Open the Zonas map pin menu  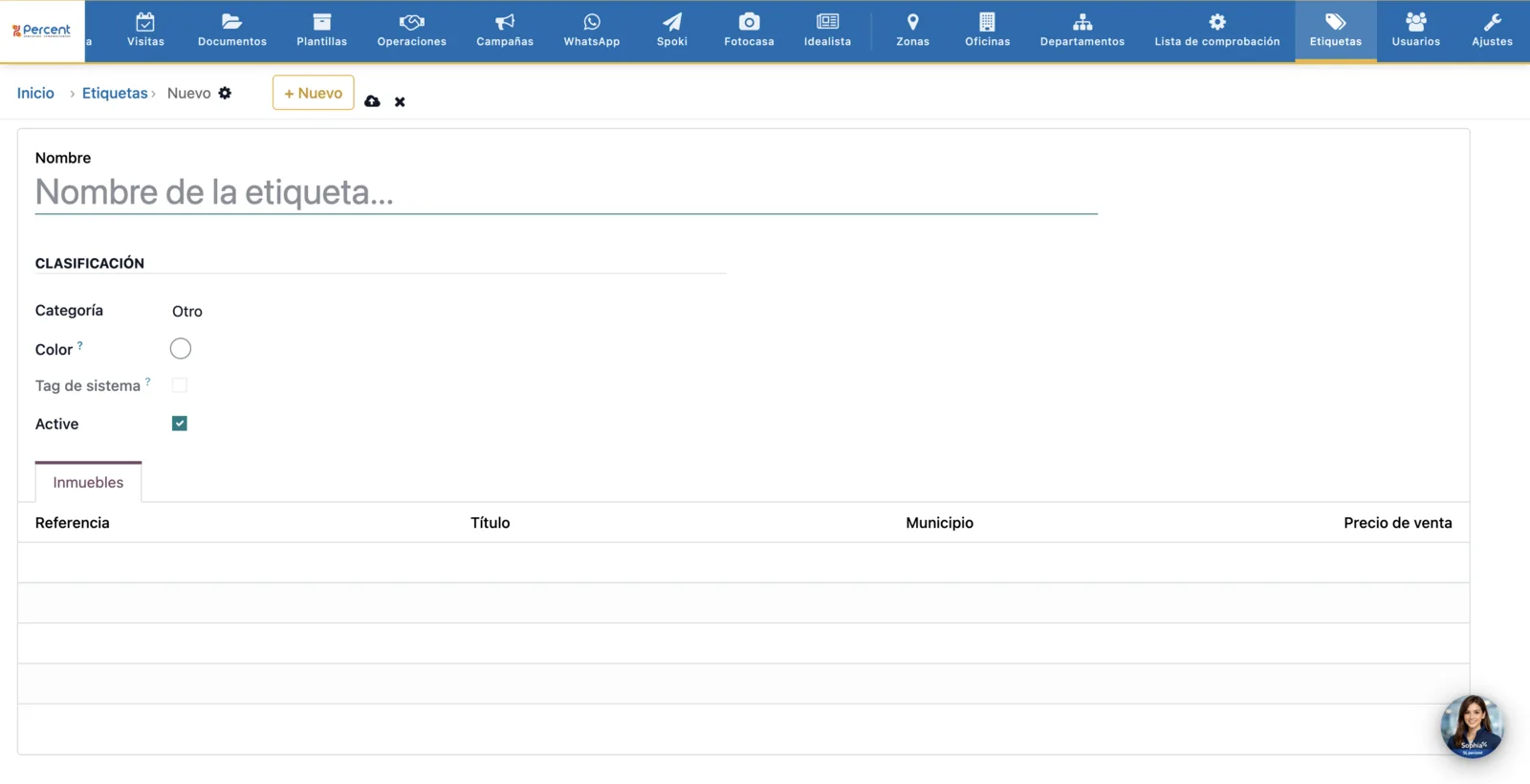pos(913,31)
